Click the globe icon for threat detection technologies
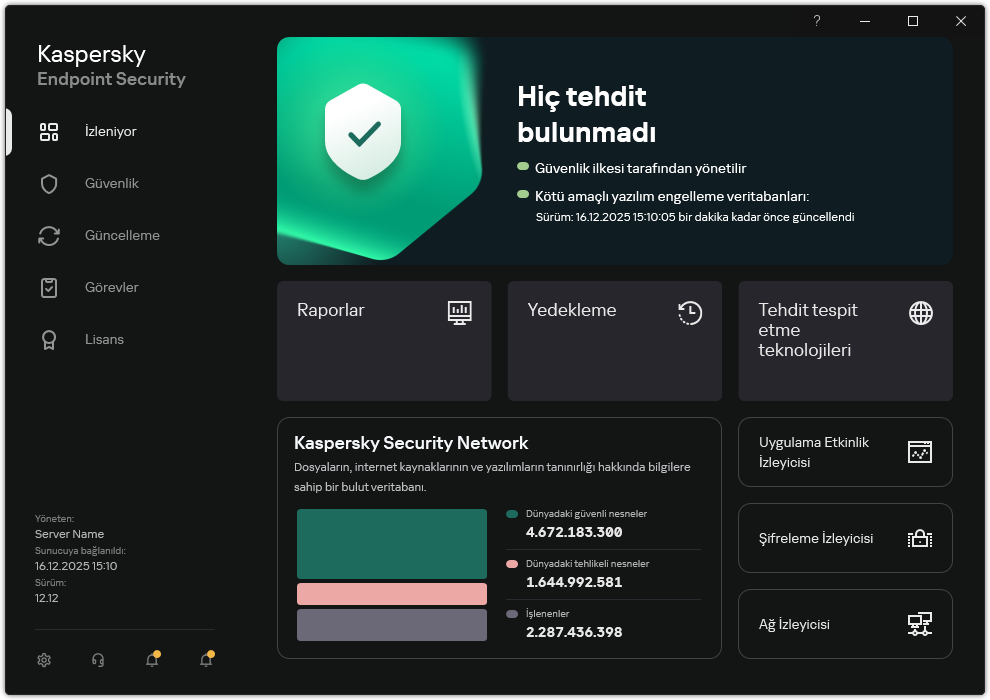This screenshot has width=990, height=700. pos(919,312)
